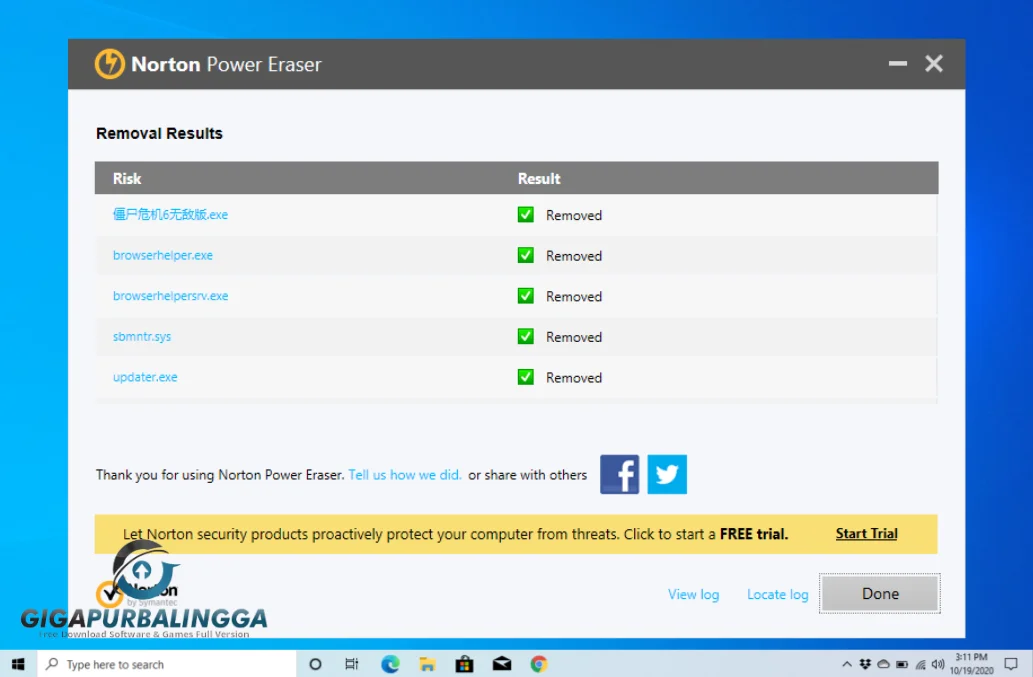This screenshot has width=1033, height=677.
Task: Close the Norton Power Eraser window
Action: coord(934,63)
